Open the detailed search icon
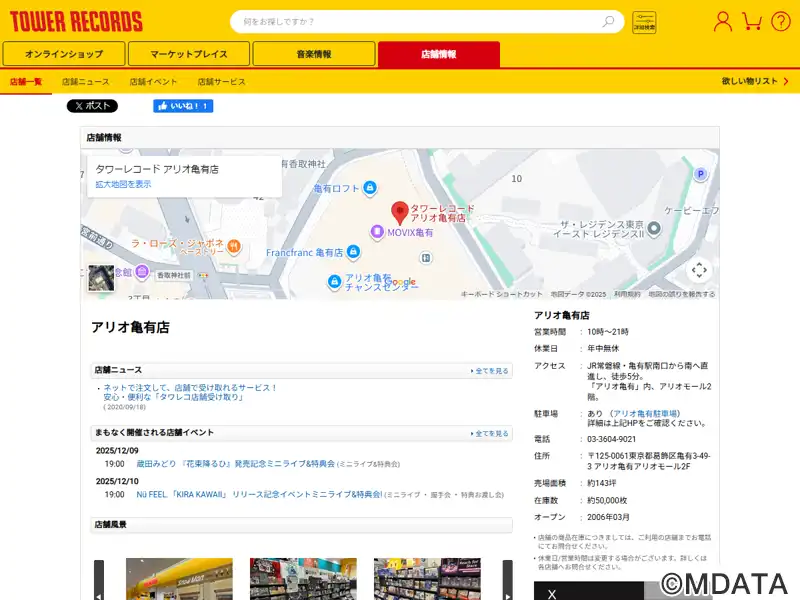The height and width of the screenshot is (600, 800). [644, 22]
